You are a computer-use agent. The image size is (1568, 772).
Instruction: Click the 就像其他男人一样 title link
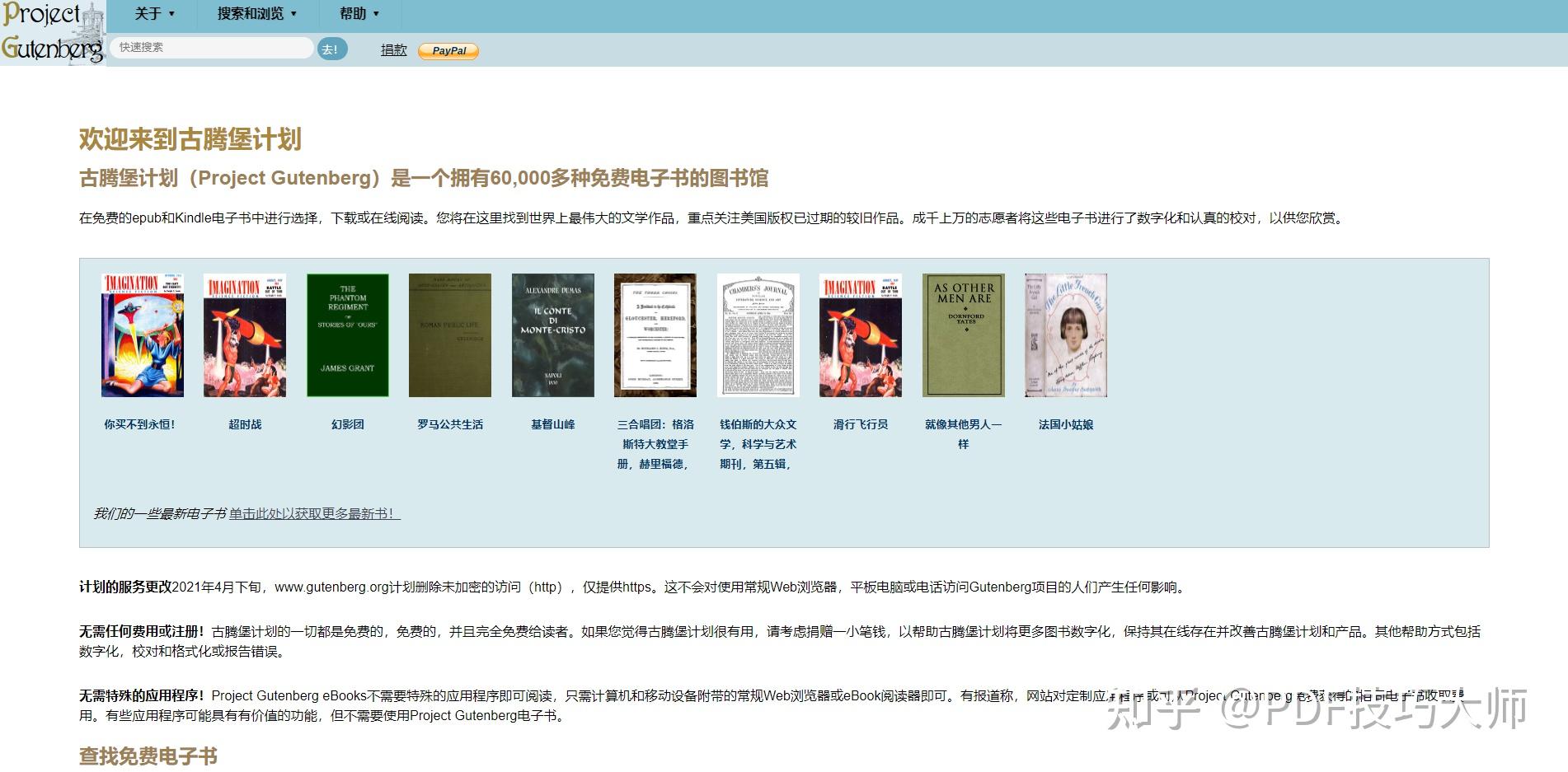point(963,434)
